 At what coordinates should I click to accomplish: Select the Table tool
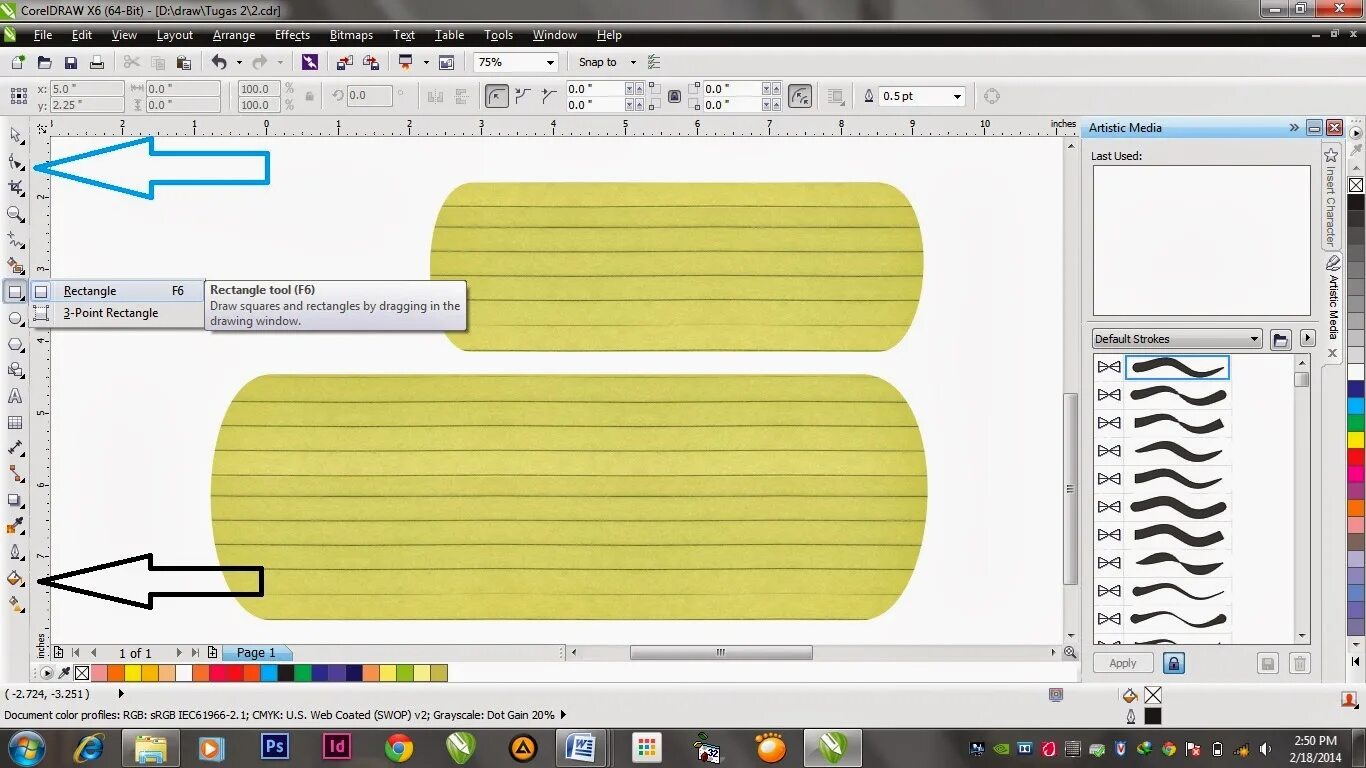coord(15,422)
